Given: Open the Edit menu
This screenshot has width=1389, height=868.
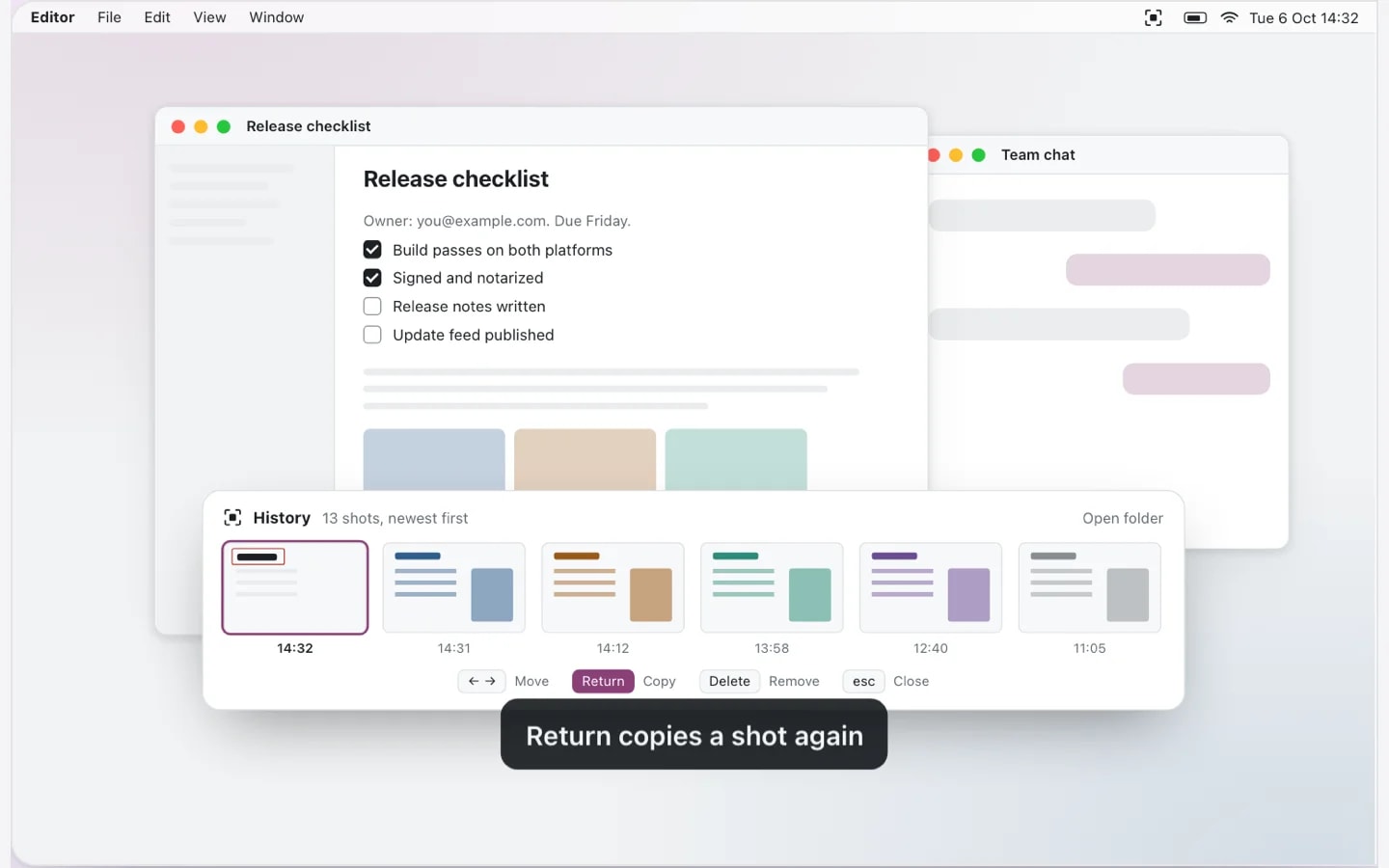Looking at the screenshot, I should pyautogui.click(x=157, y=17).
